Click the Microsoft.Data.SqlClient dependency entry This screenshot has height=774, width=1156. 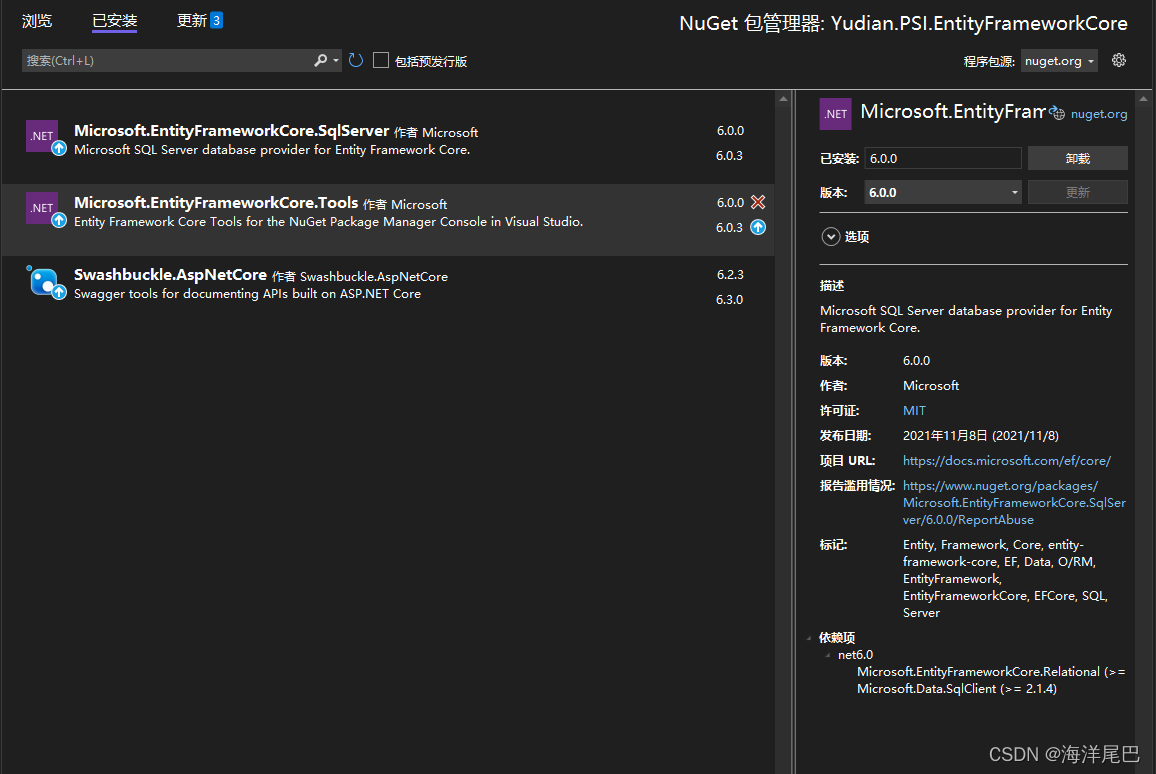click(x=956, y=688)
